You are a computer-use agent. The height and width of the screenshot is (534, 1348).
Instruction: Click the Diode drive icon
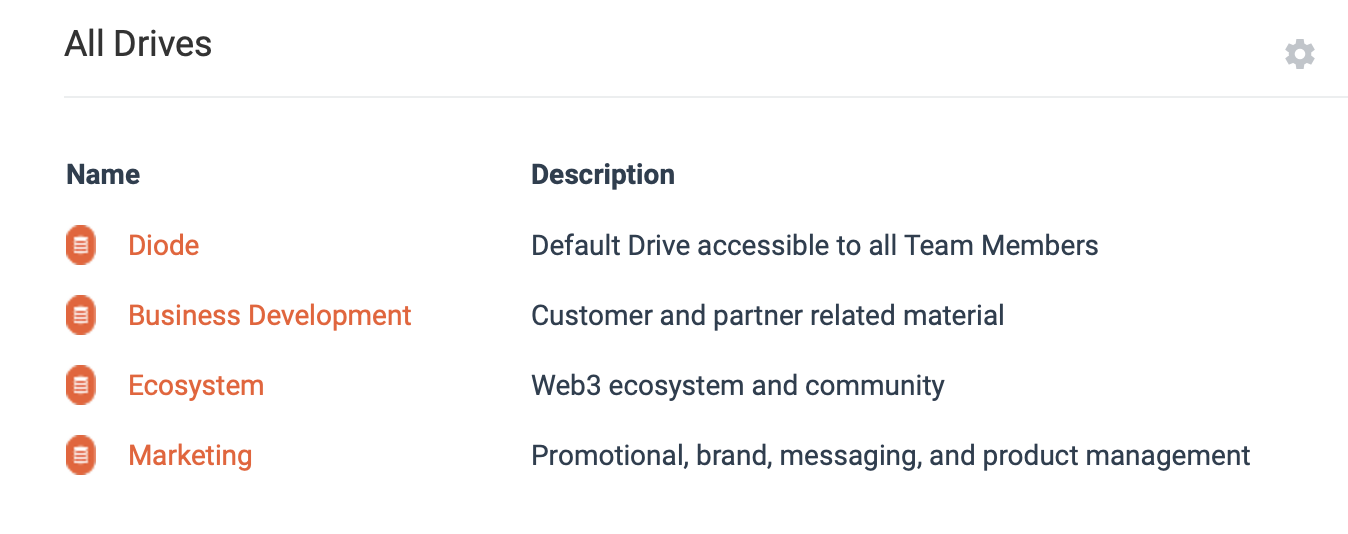(81, 246)
